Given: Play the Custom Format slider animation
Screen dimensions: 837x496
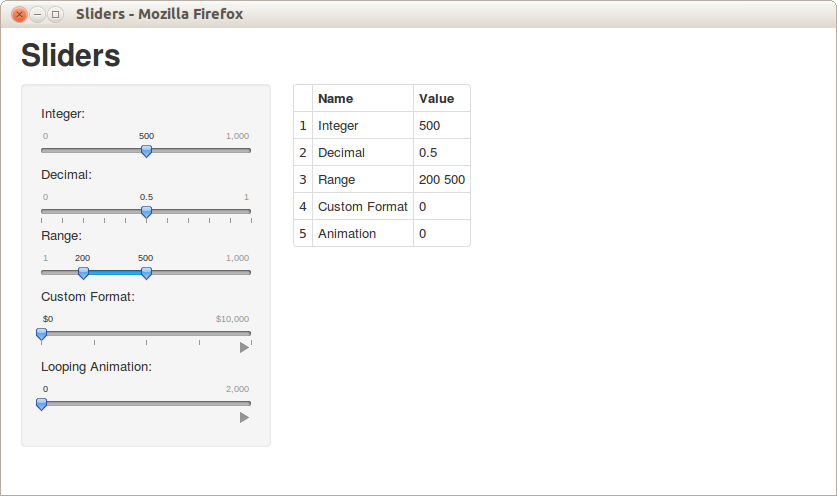Looking at the screenshot, I should point(244,348).
